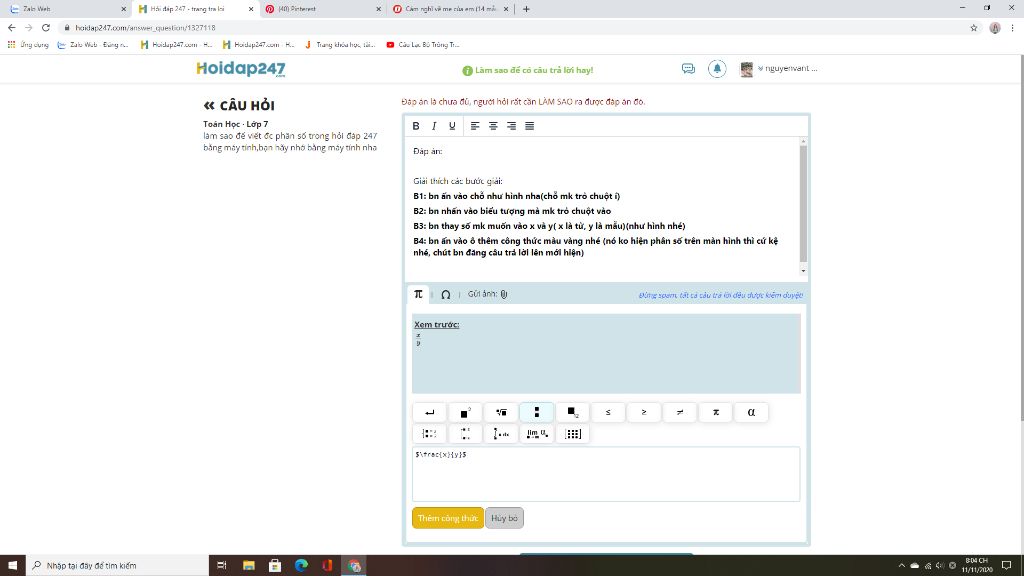The height and width of the screenshot is (576, 1024).
Task: Insert a line break formula symbol
Action: 429,412
